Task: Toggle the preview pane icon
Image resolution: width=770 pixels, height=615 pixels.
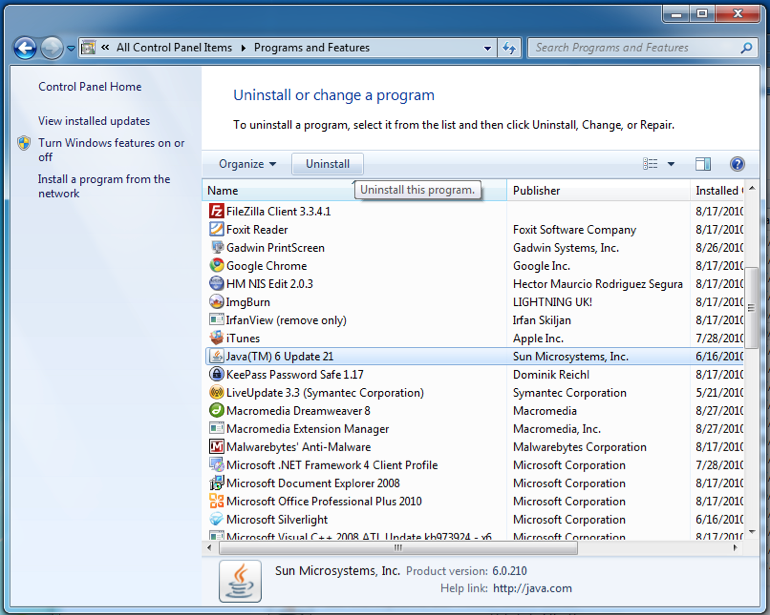Action: pos(703,164)
